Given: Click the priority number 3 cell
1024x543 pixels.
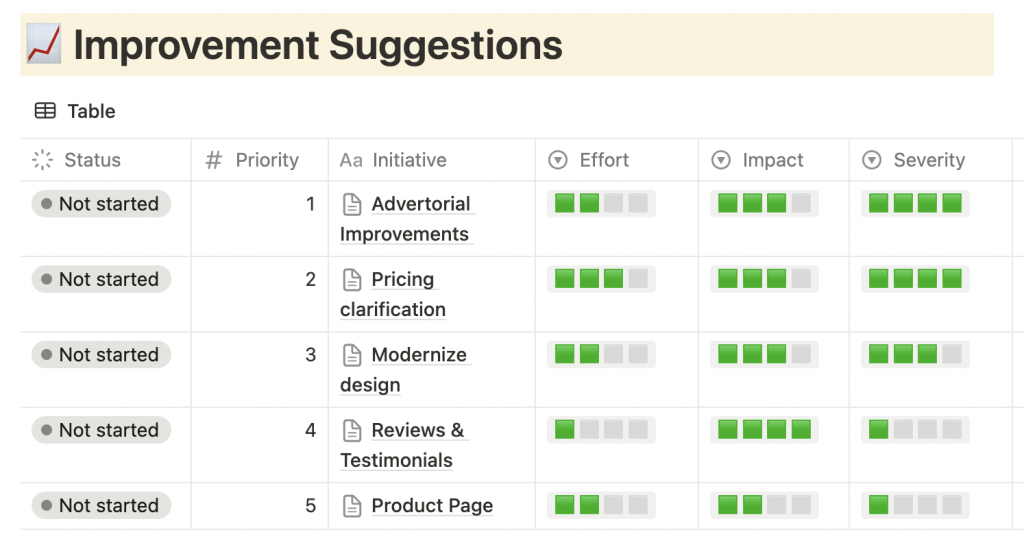Looking at the screenshot, I should coord(260,370).
